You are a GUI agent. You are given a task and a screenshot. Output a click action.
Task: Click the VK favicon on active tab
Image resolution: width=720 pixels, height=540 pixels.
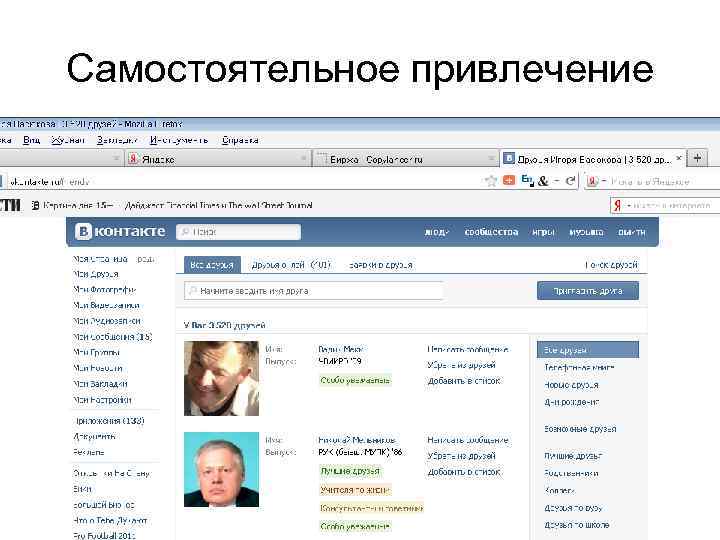(509, 159)
